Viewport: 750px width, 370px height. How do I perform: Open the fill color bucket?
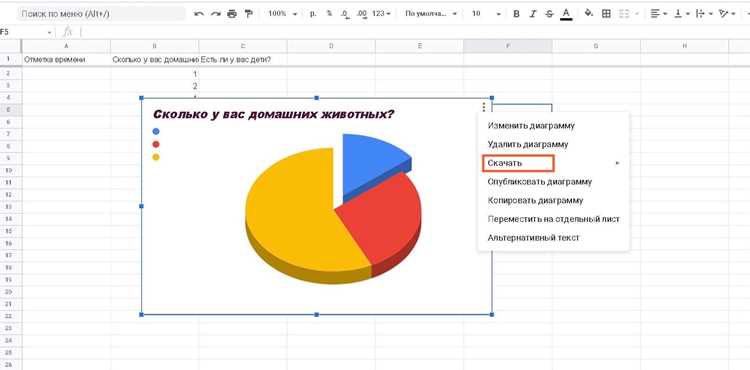point(589,14)
